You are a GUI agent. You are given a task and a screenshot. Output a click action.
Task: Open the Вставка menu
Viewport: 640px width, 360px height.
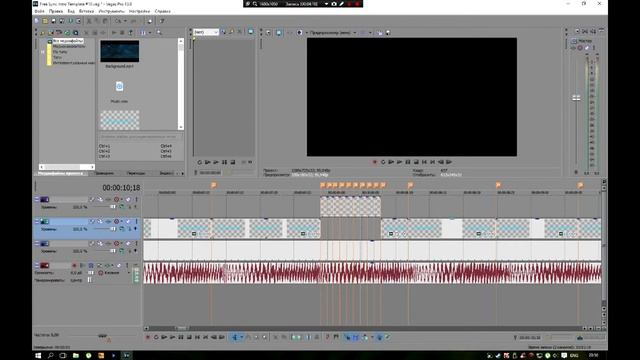pos(87,11)
